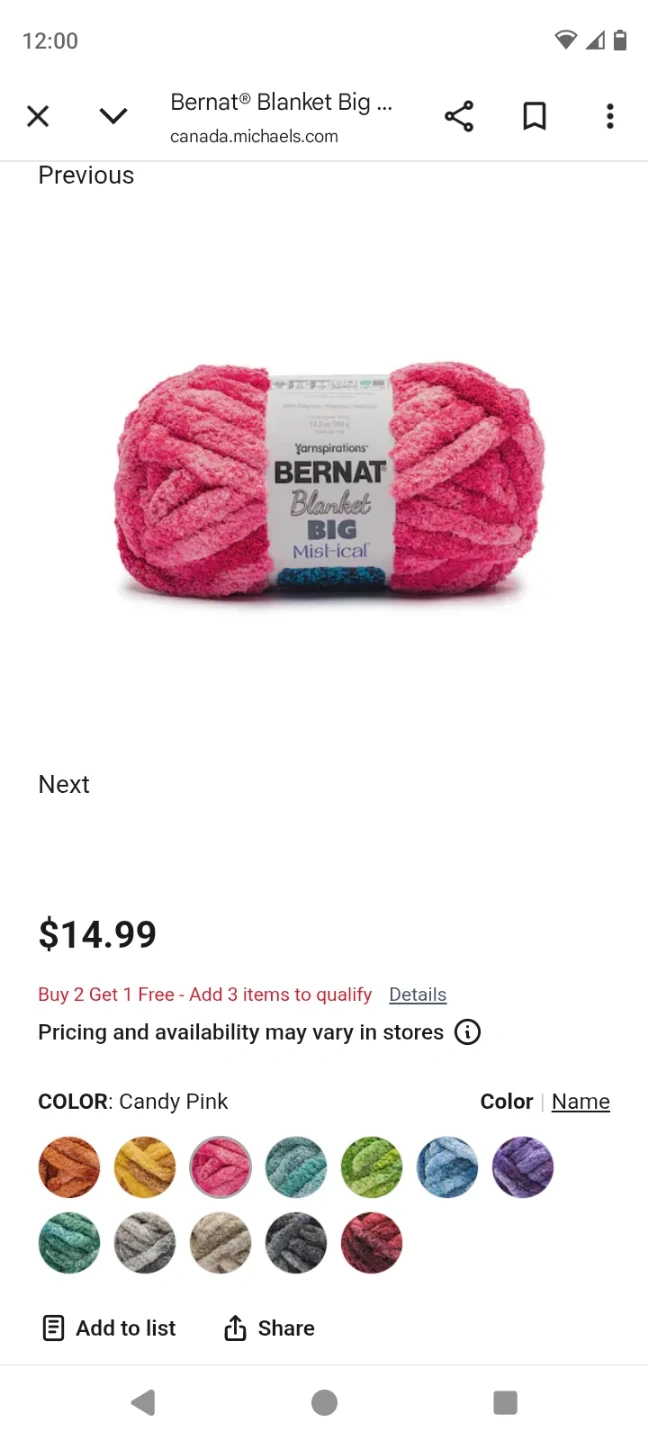Tap the Android back navigation button
This screenshot has height=1440, width=648.
143,1402
